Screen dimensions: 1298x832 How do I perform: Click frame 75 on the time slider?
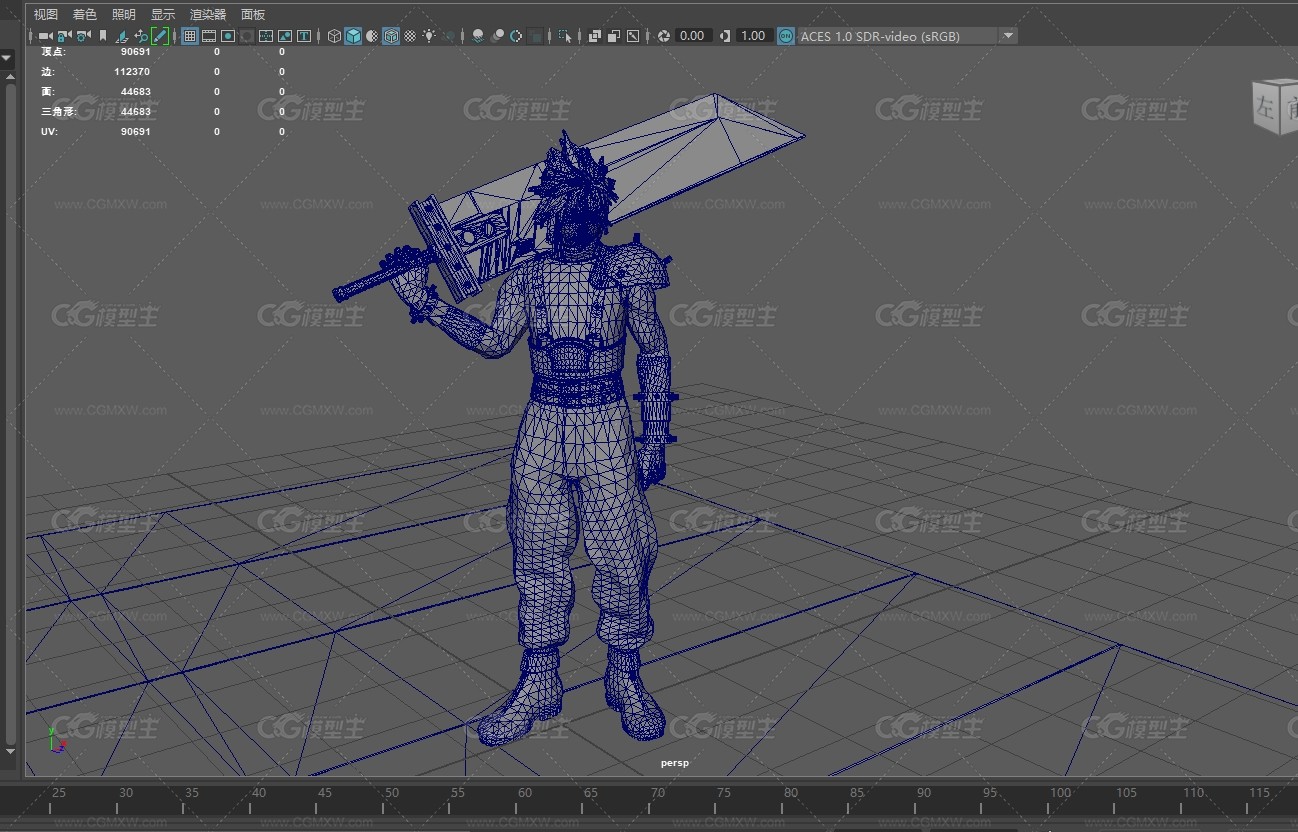pos(724,793)
